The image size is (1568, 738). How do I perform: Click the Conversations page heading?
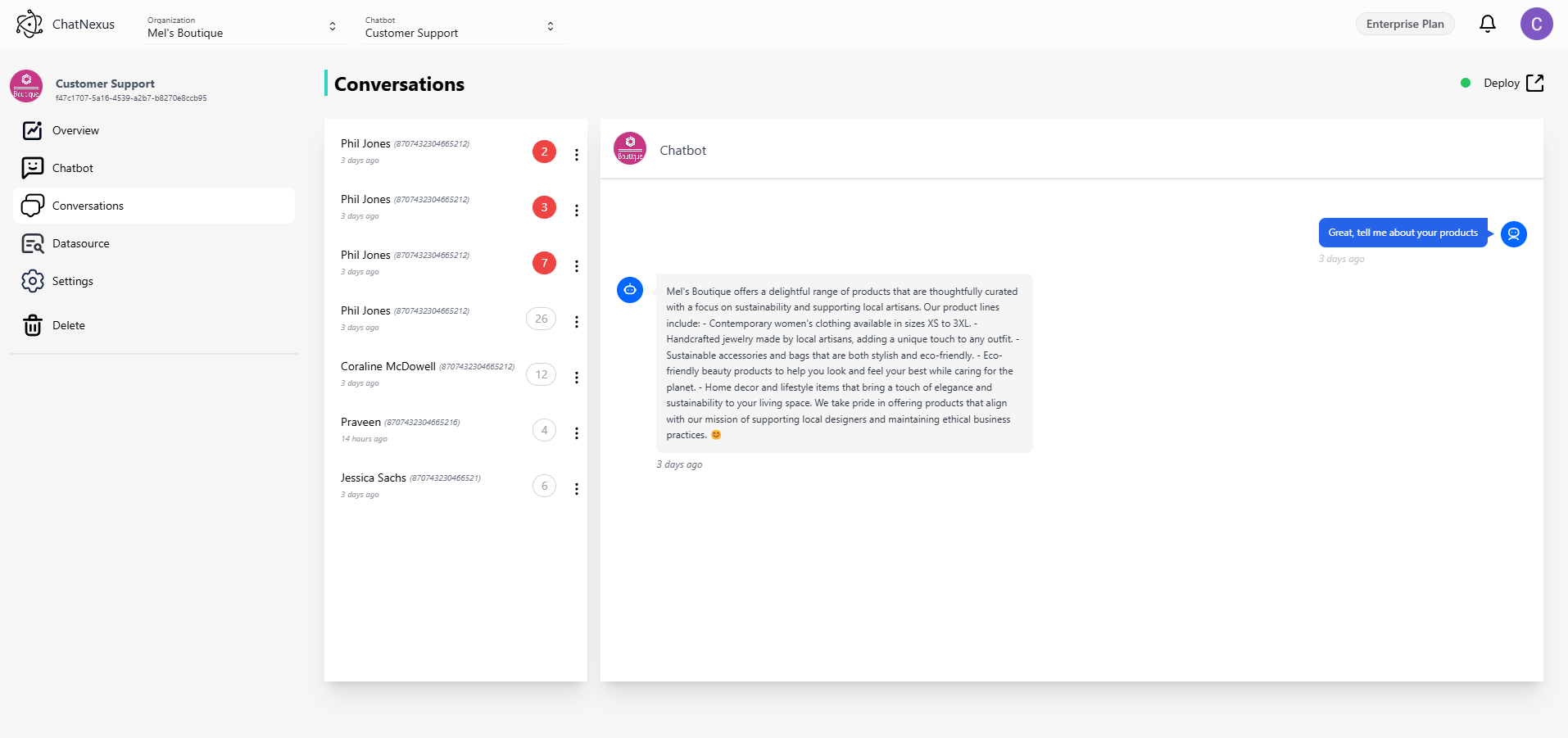point(399,84)
